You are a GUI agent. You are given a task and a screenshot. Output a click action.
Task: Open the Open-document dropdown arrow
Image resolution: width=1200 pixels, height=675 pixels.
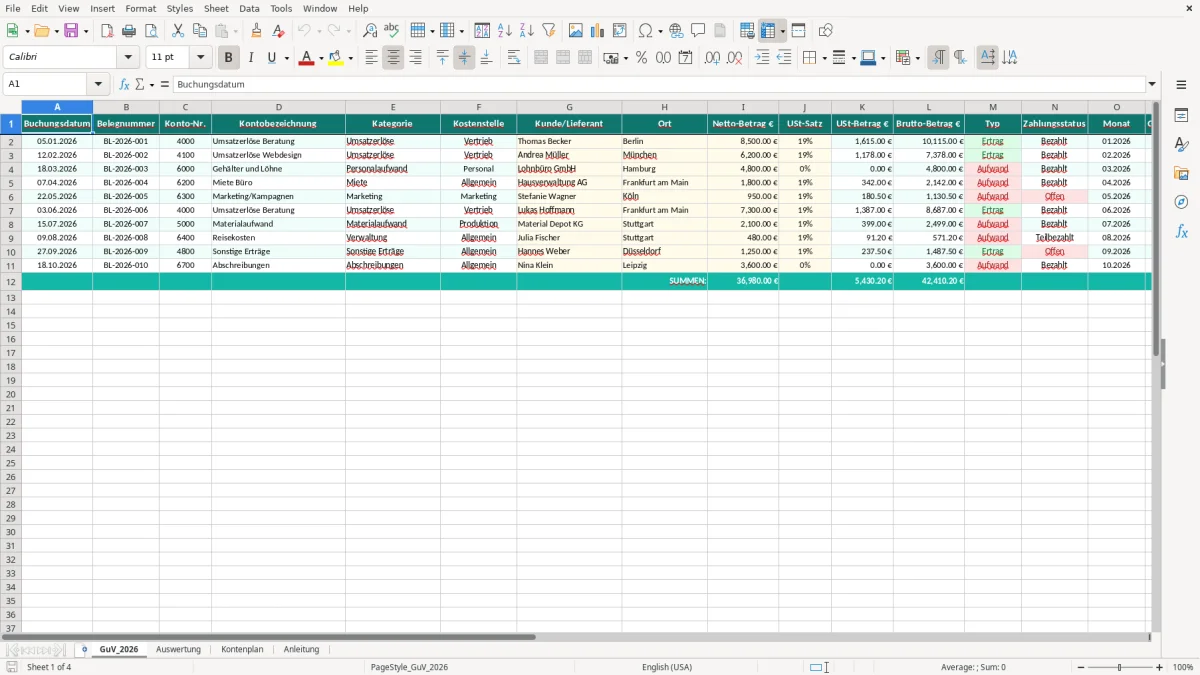point(56,31)
